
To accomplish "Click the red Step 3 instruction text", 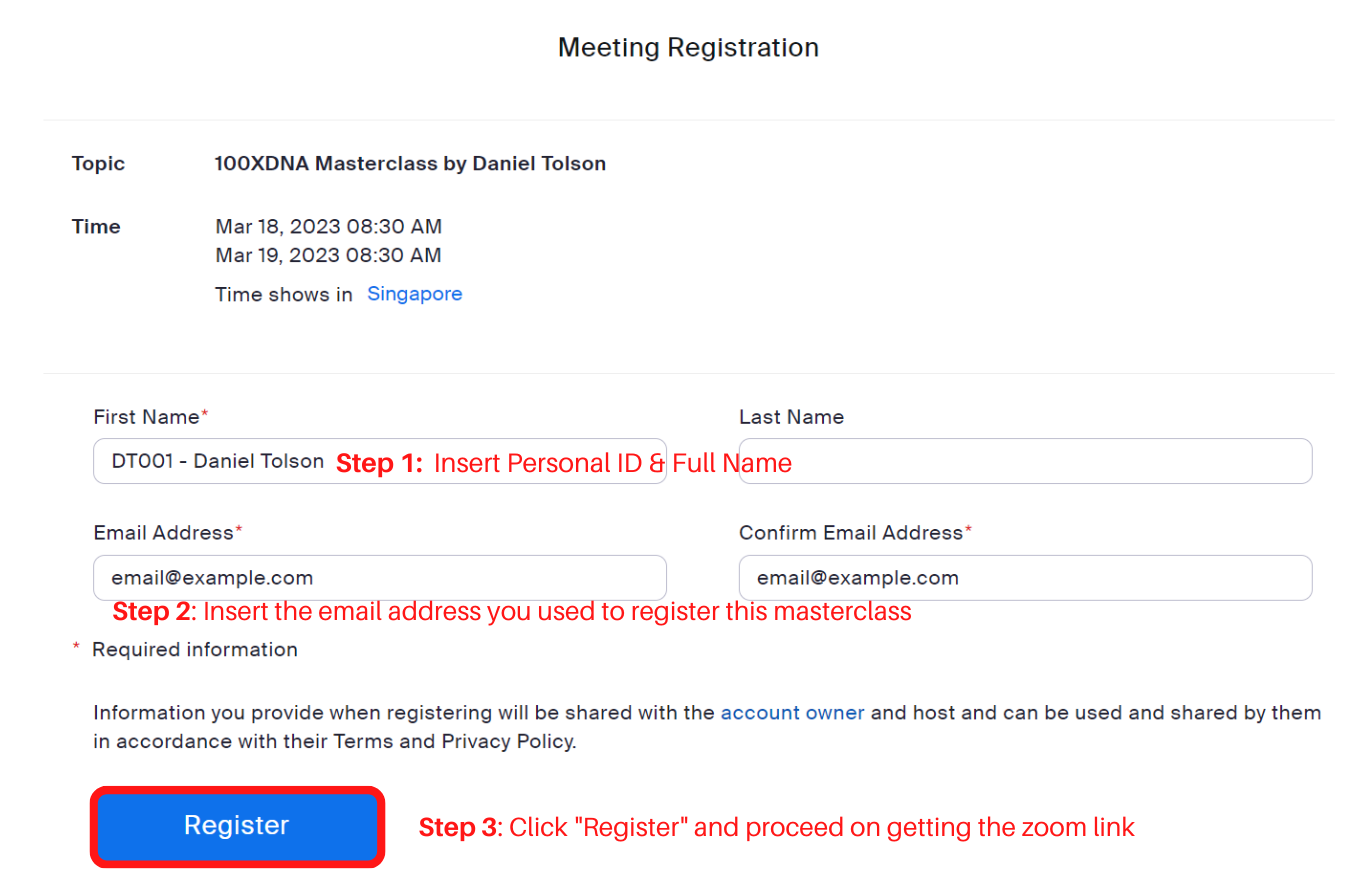I will (776, 827).
